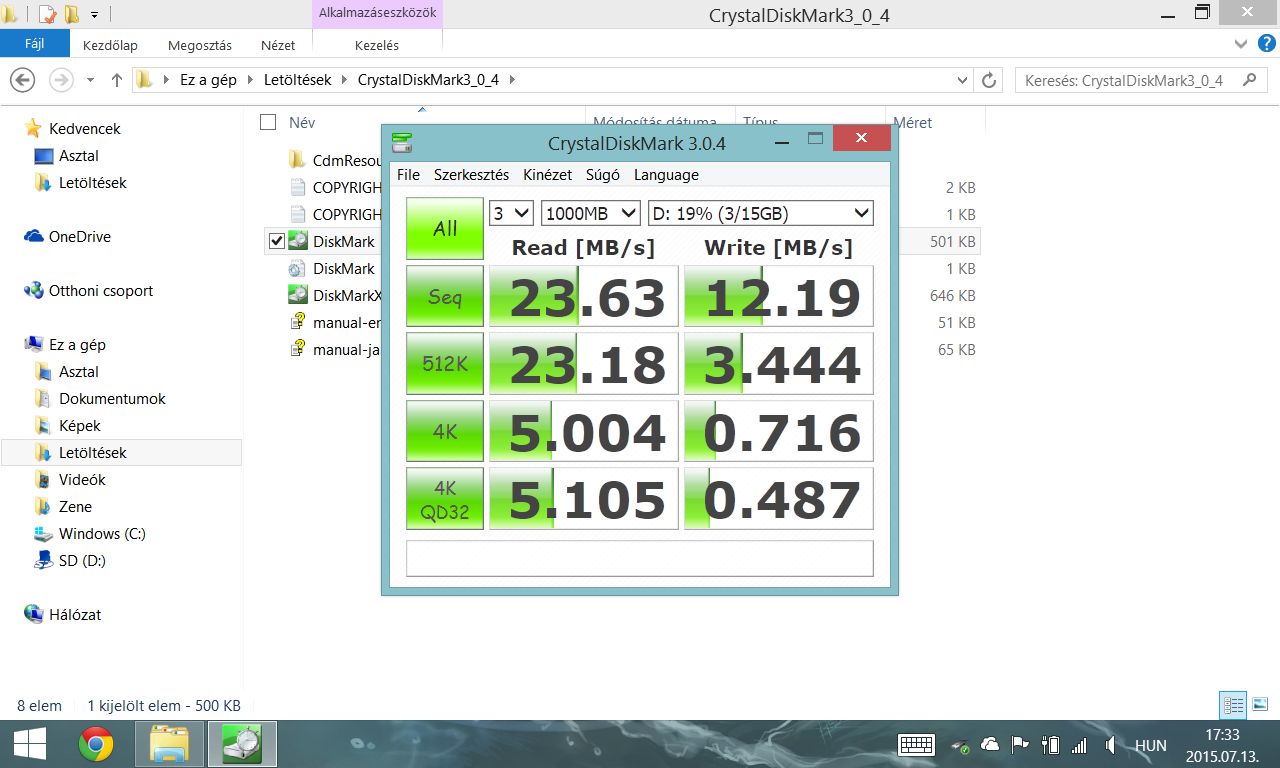Image resolution: width=1280 pixels, height=768 pixels.
Task: Click the New folder quick access icon
Action: (71, 14)
